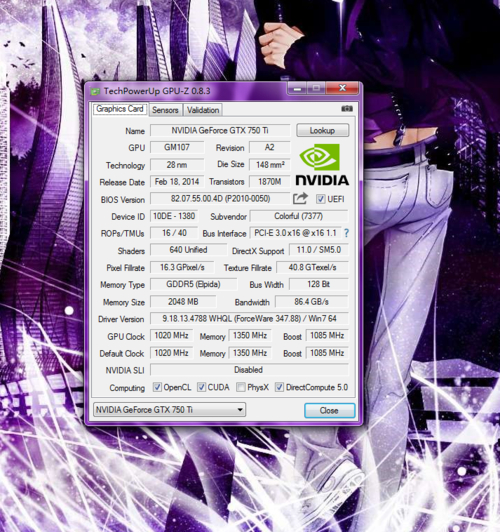This screenshot has height=532, width=500.
Task: Click the Transistors value 1870M
Action: tap(270, 182)
